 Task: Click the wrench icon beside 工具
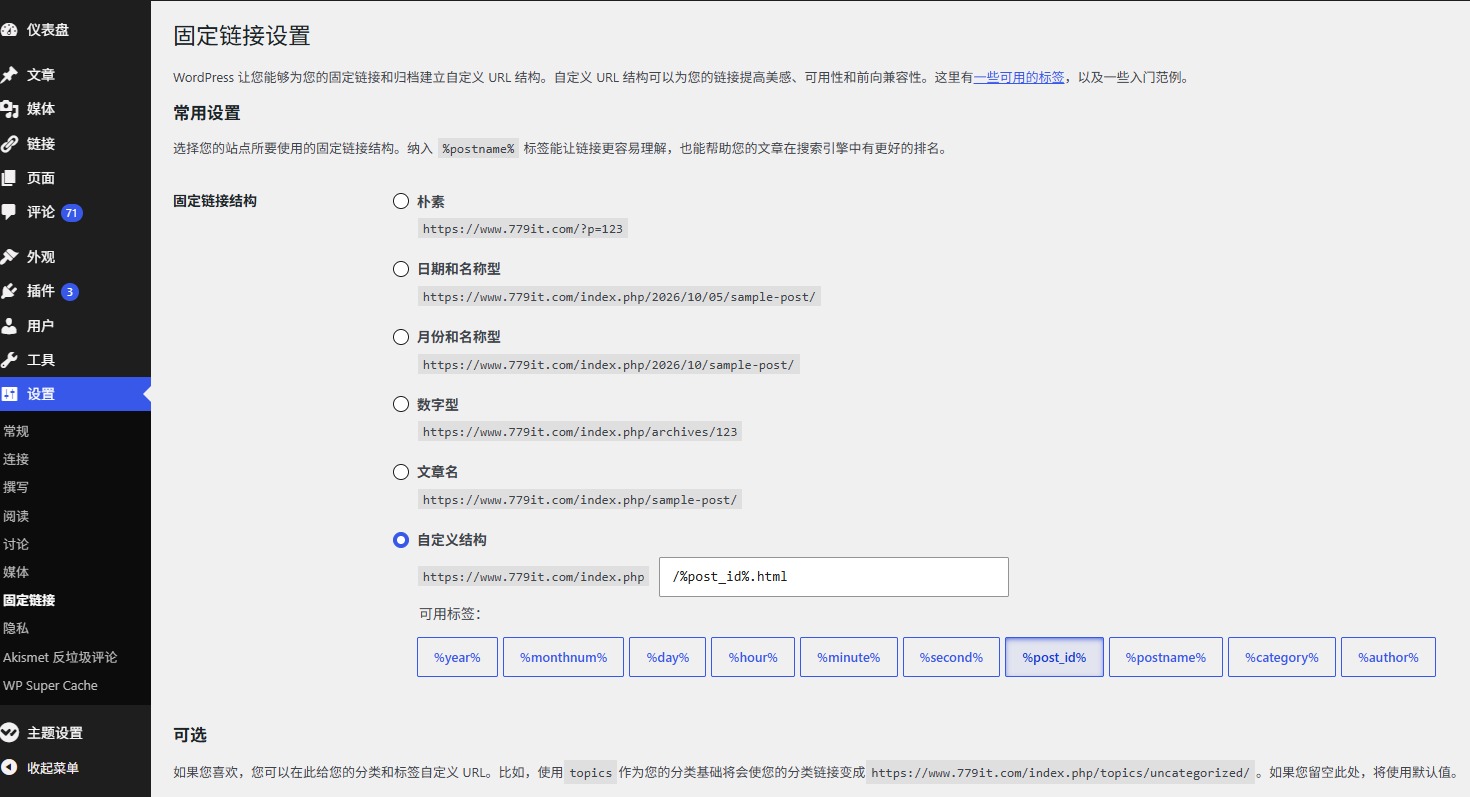tap(9, 360)
